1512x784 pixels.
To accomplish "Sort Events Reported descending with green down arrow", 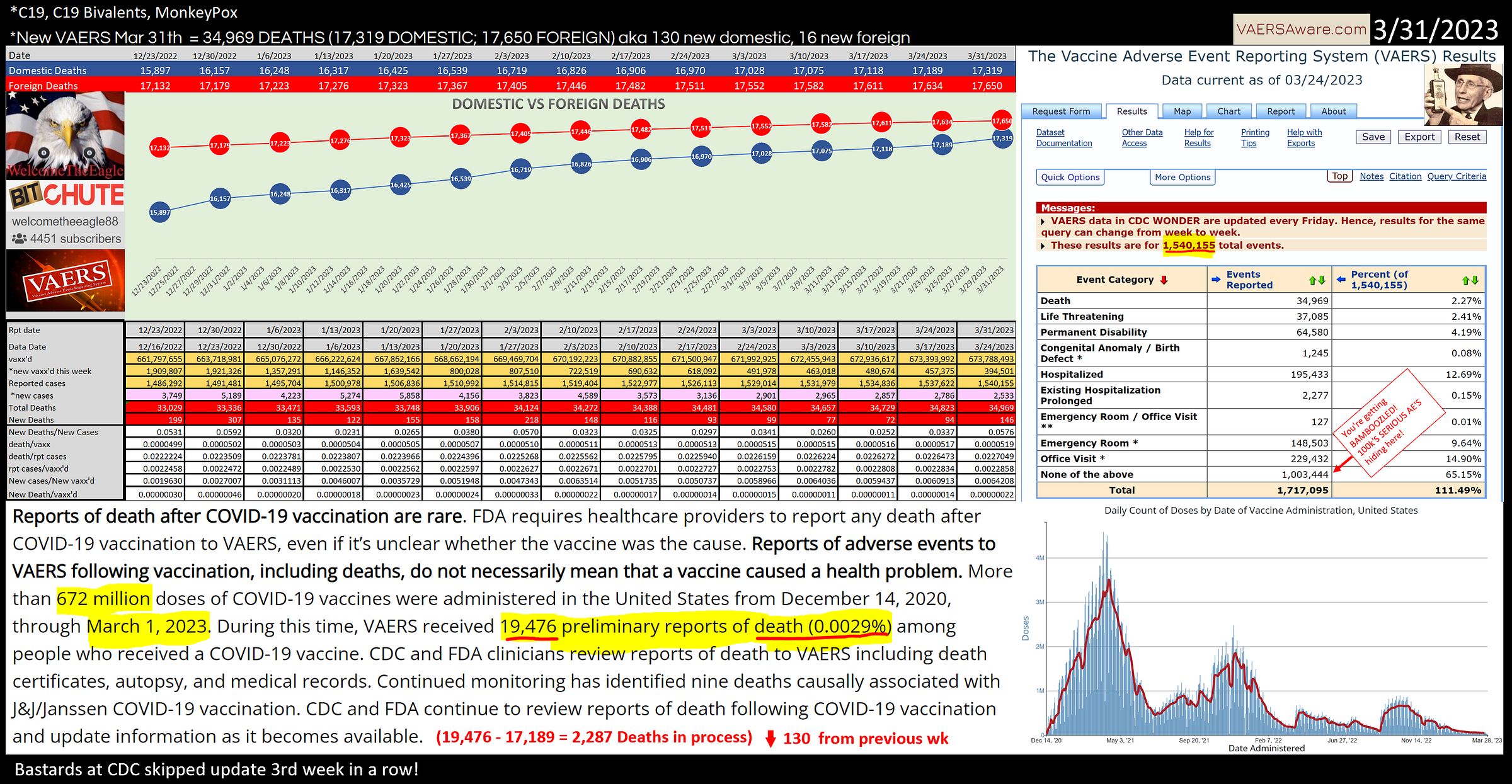I will (x=1321, y=280).
